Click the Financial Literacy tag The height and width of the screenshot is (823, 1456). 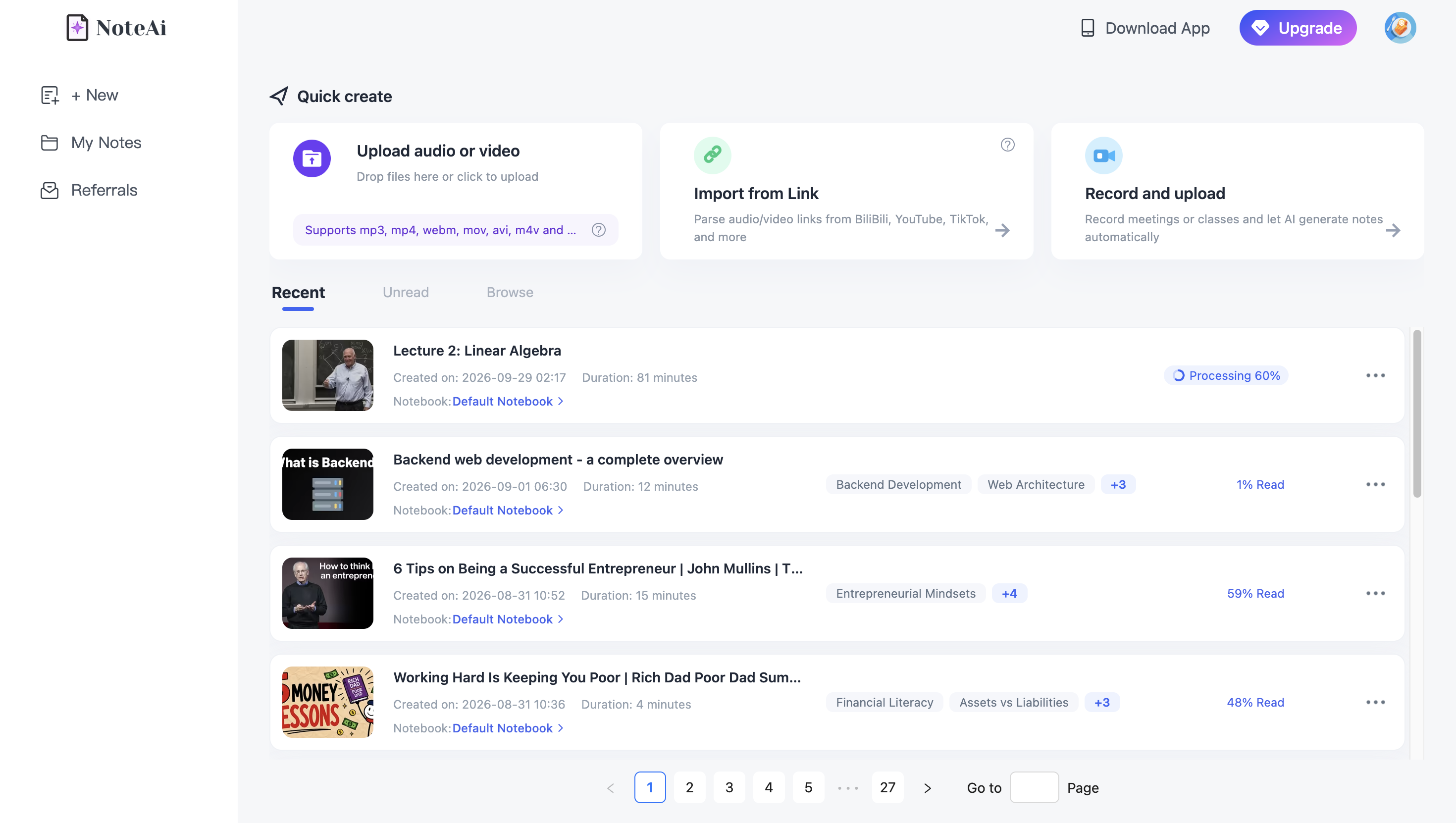pyautogui.click(x=884, y=703)
